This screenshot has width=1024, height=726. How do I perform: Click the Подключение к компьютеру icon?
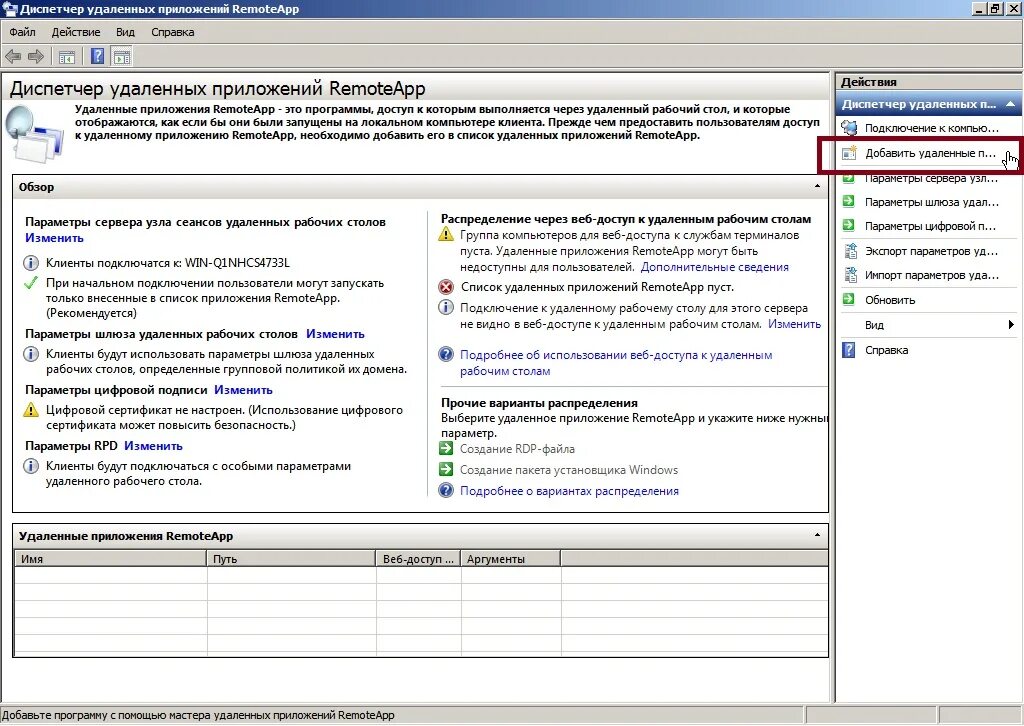pyautogui.click(x=849, y=128)
